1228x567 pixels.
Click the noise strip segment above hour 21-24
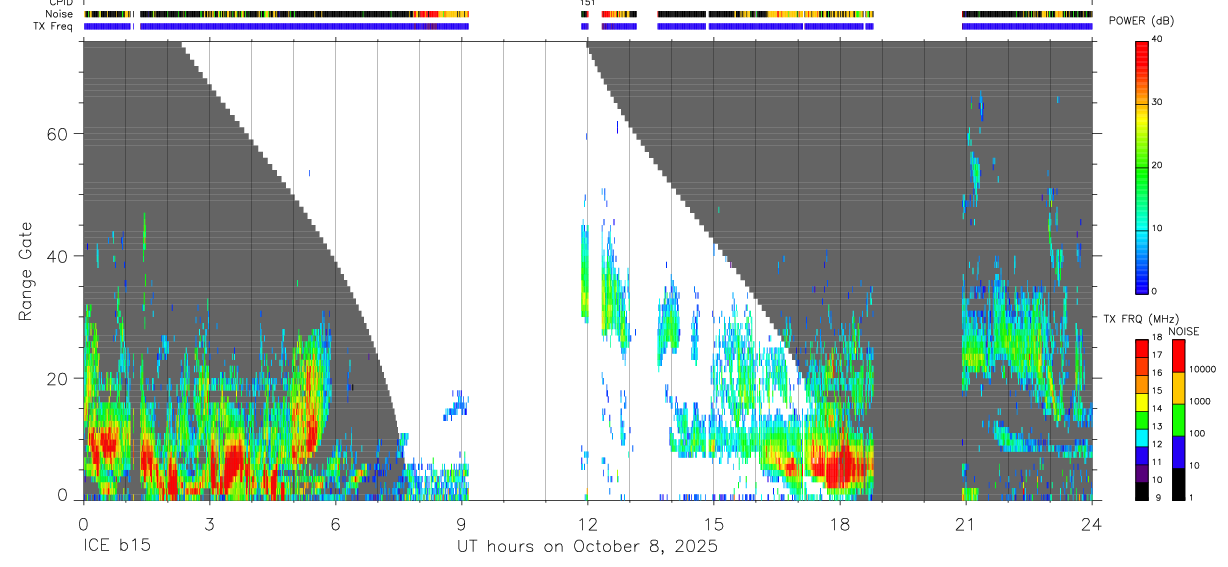(1027, 14)
